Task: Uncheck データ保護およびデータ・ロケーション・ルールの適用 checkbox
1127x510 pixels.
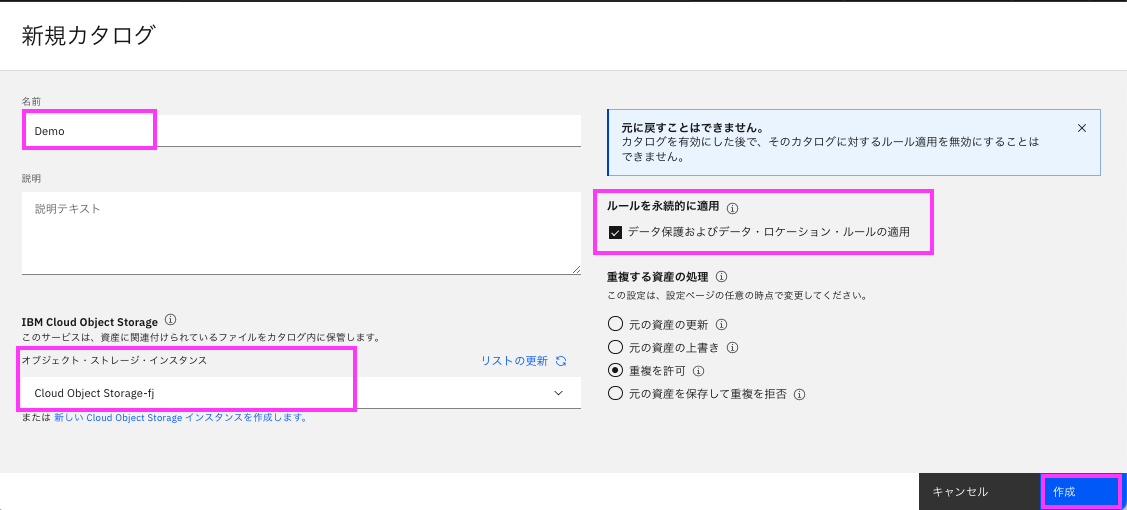Action: 615,232
